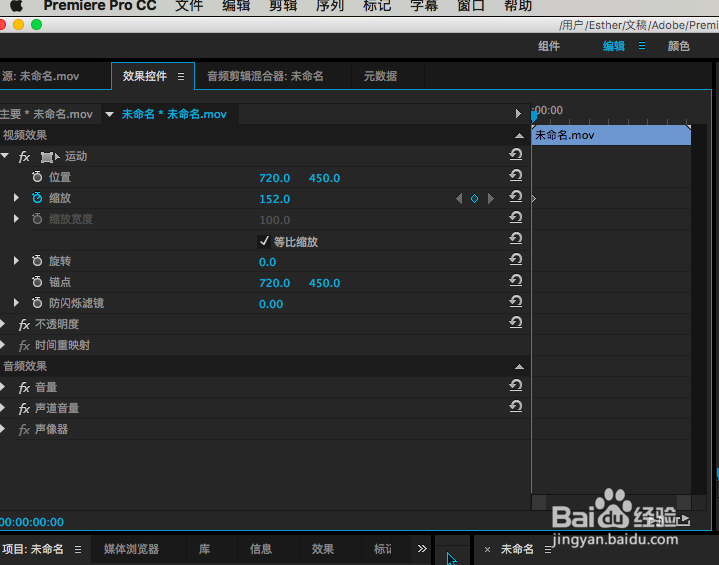
Task: Toggle animation stopwatch for 位置
Action: pos(37,177)
